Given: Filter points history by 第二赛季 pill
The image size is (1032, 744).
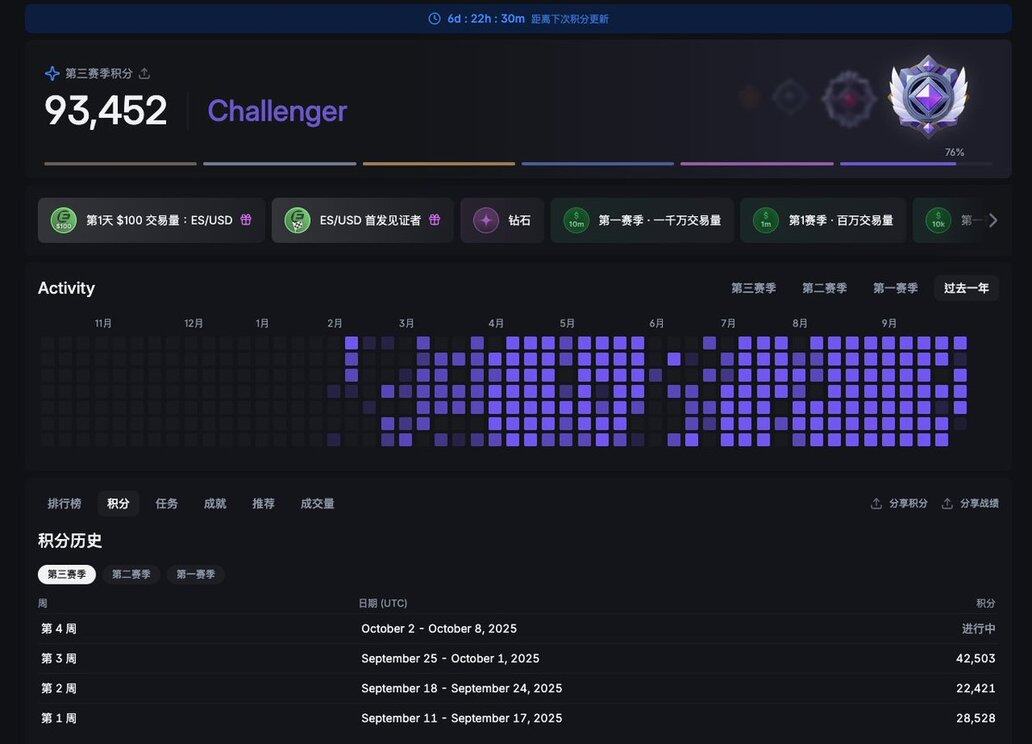Looking at the screenshot, I should 131,574.
